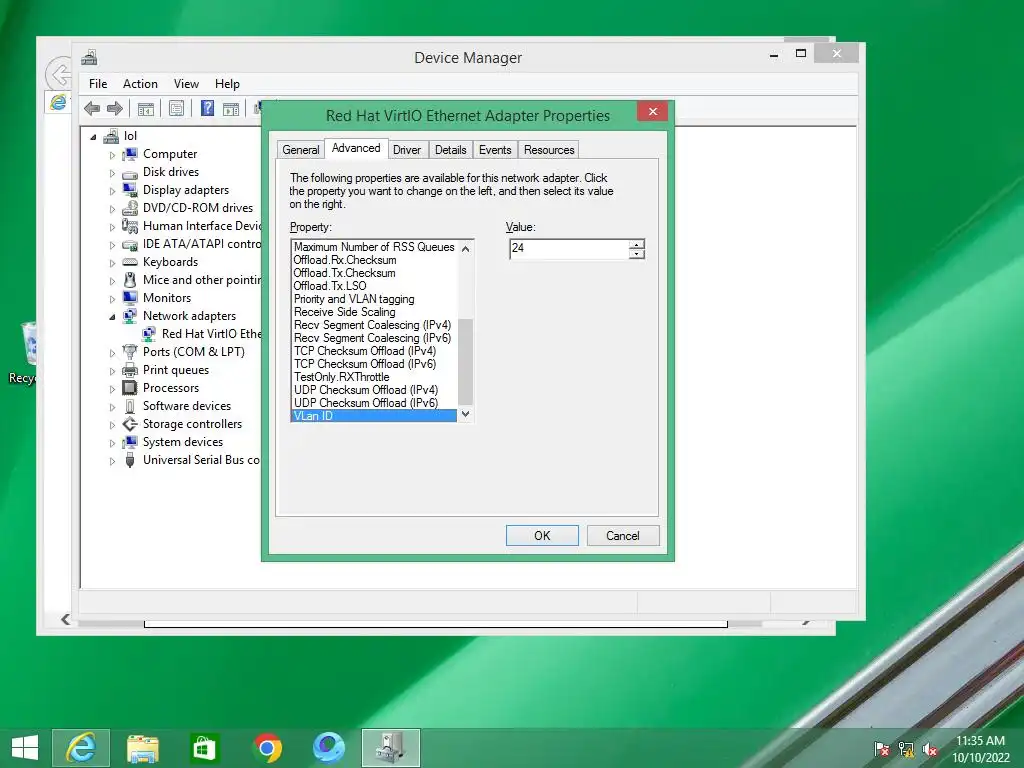This screenshot has width=1024, height=768.
Task: Expand the Ports (COM & LPT) node
Action: [112, 353]
